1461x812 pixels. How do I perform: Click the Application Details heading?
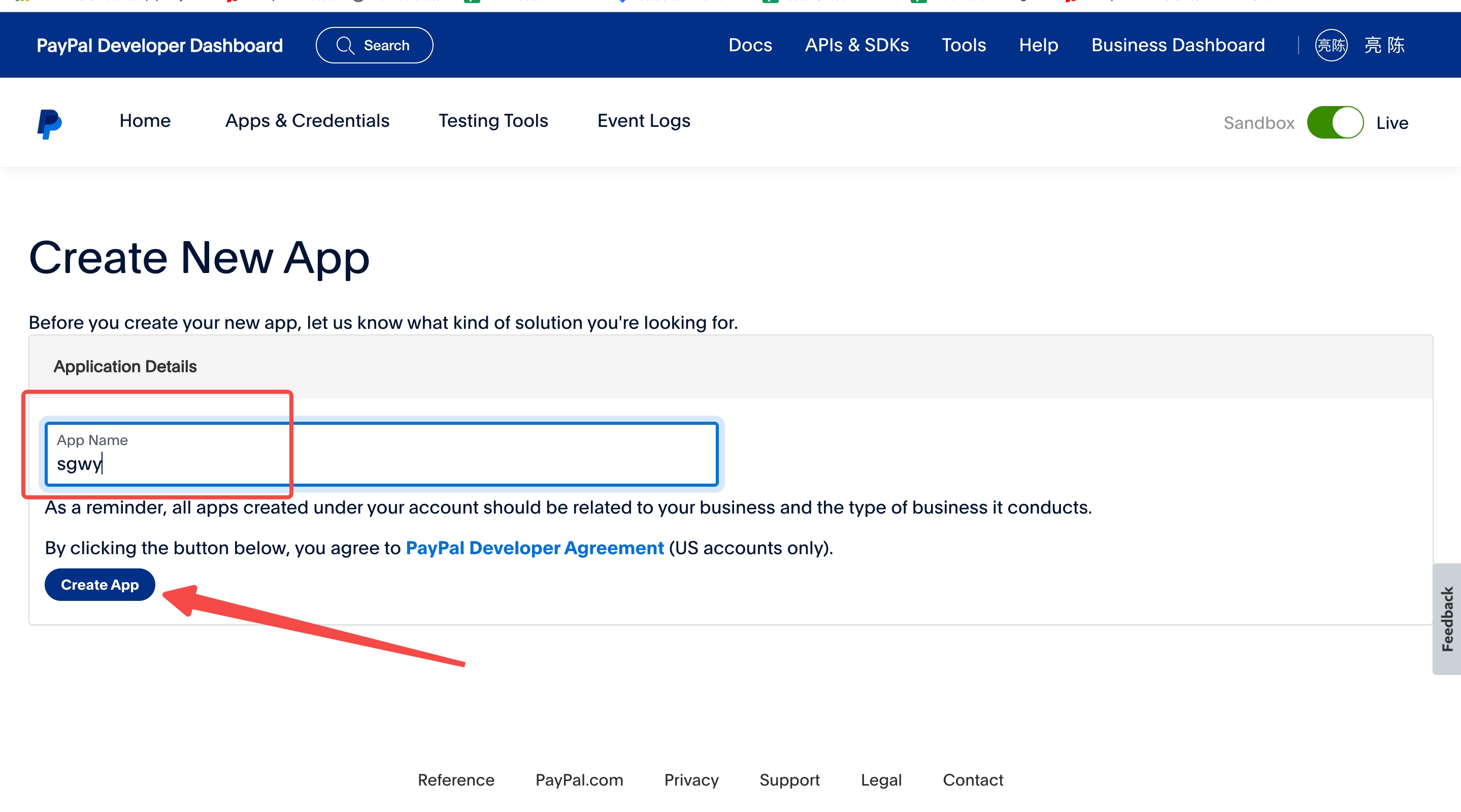125,367
